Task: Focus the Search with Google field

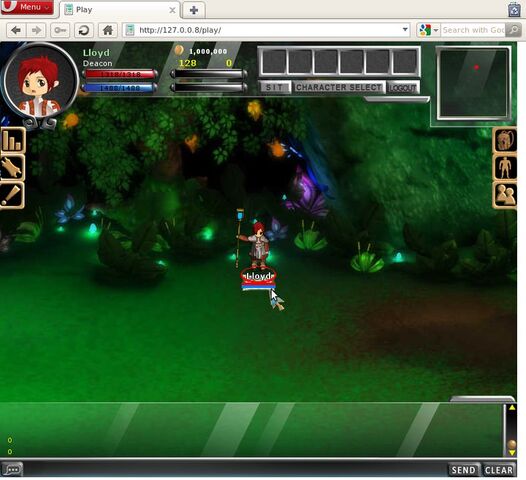Action: [473, 30]
